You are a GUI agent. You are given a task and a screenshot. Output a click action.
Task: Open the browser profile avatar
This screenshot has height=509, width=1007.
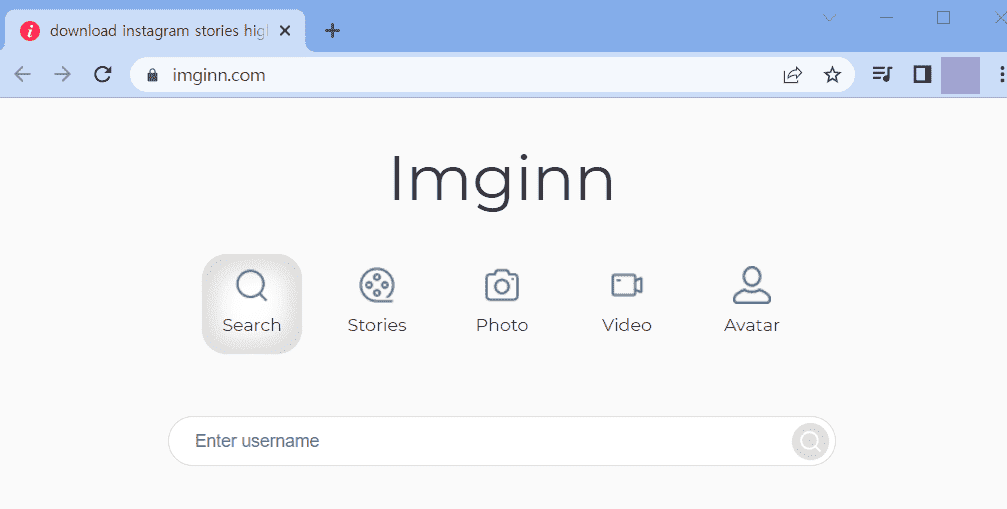[x=960, y=75]
